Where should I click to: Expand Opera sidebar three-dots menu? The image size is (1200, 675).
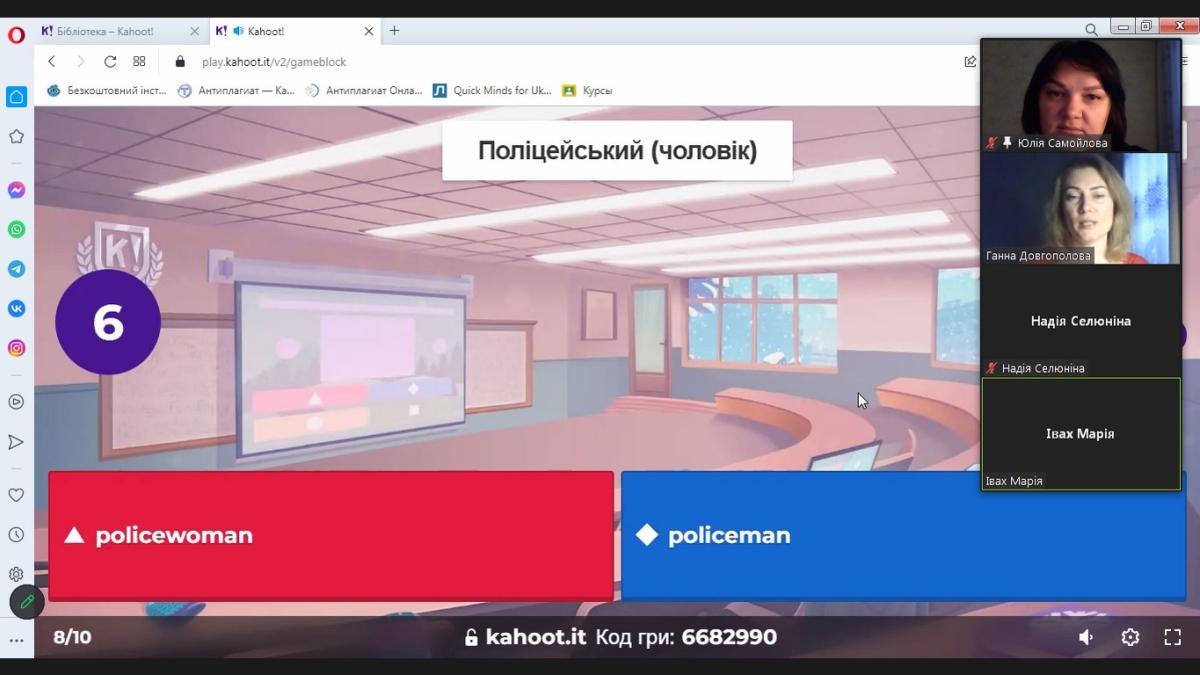click(x=16, y=640)
